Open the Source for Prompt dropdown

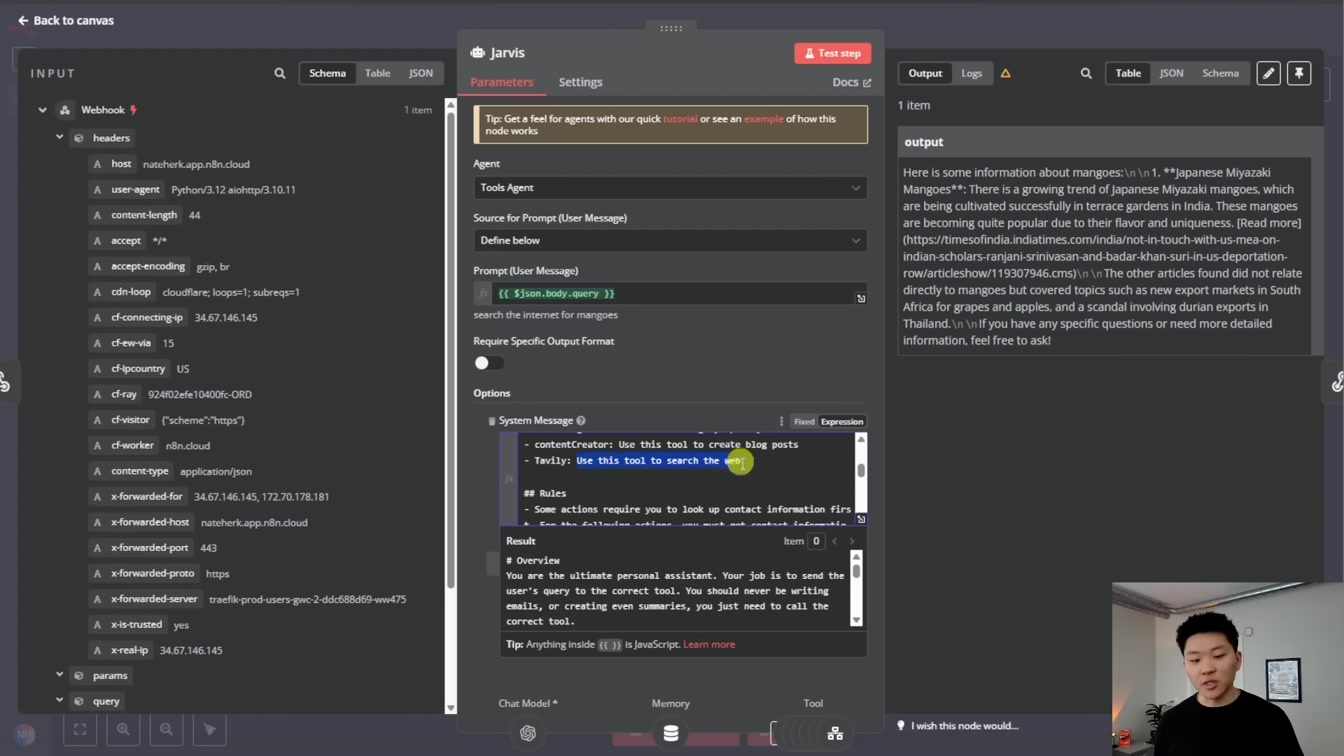[x=670, y=240]
